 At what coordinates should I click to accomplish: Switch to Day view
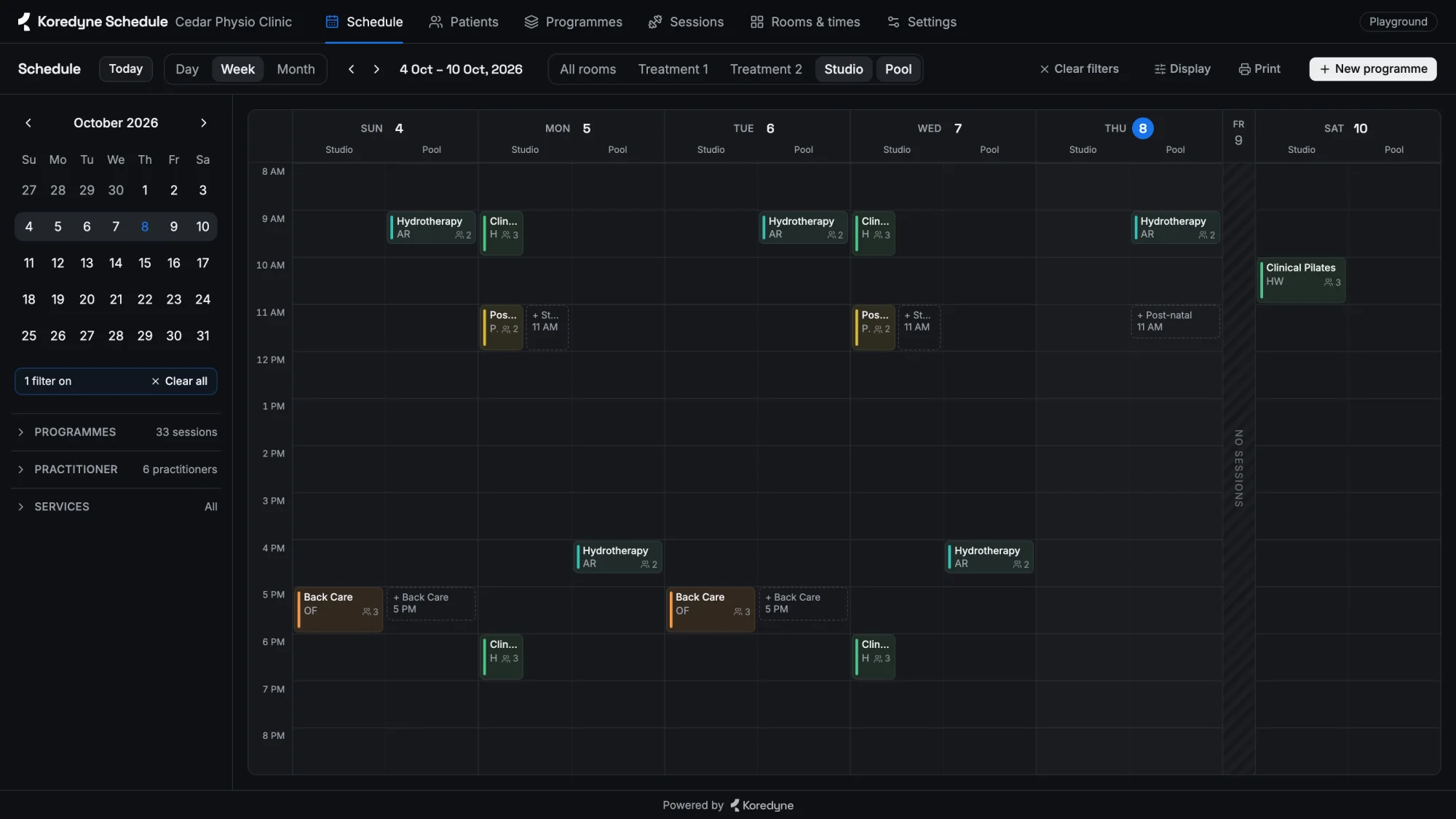point(187,69)
